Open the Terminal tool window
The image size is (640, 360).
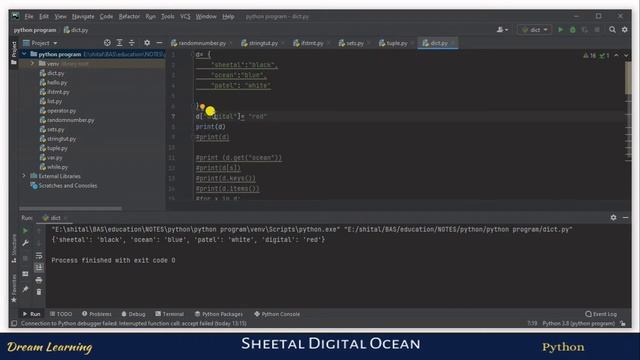point(169,314)
